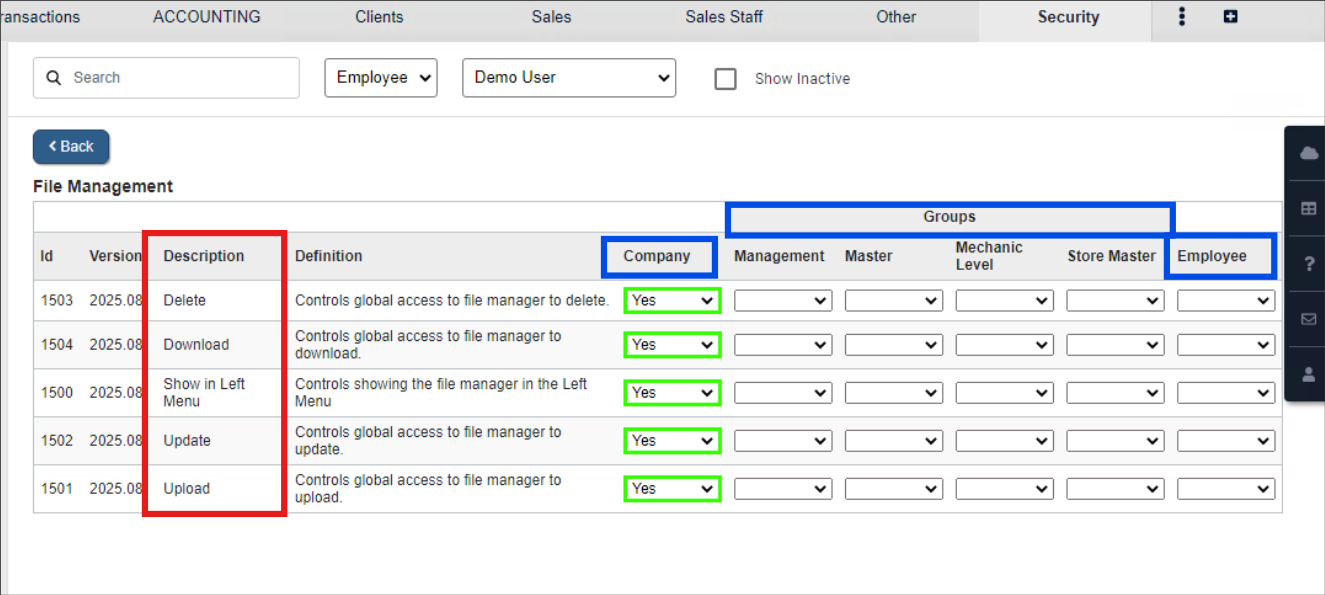Toggle the Show Inactive checkbox

click(725, 79)
